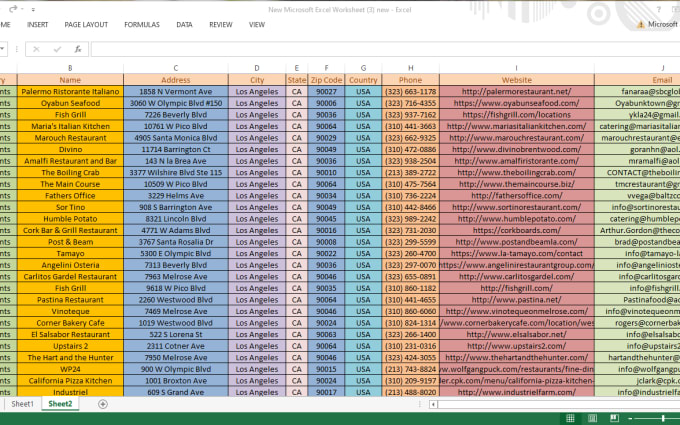Click the Cancel (X) icon in formula bar
Image resolution: width=680 pixels, height=425 pixels.
click(36, 49)
